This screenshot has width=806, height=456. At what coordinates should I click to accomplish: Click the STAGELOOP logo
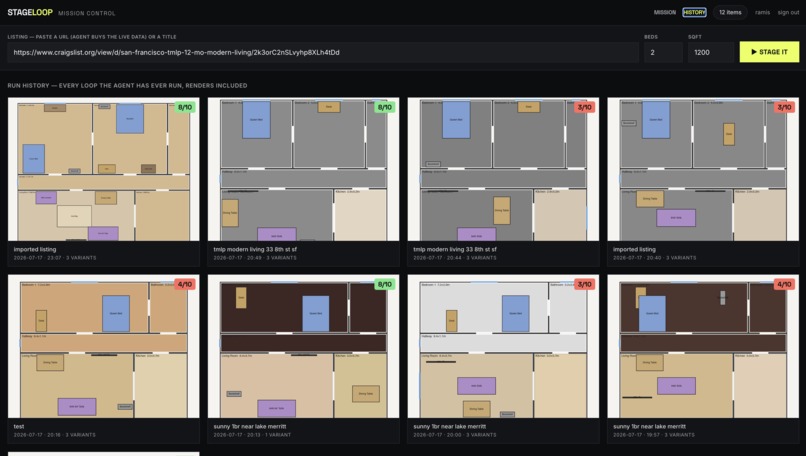coord(30,12)
